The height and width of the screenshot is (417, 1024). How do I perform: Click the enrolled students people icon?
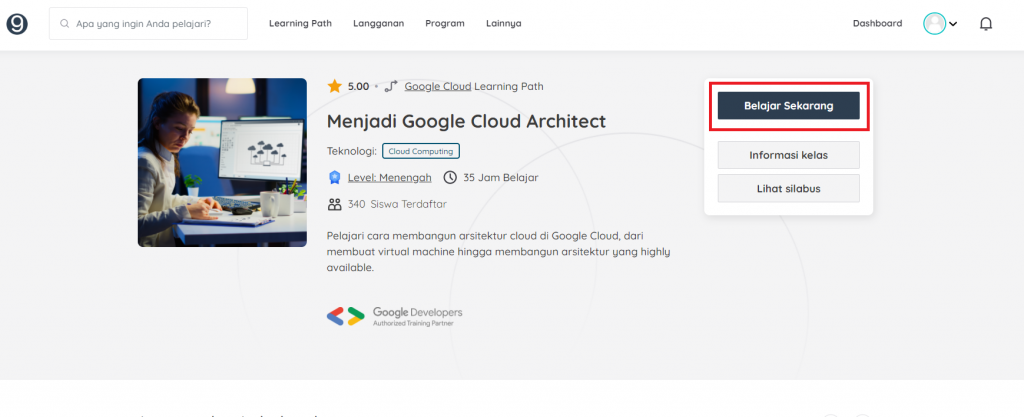(x=335, y=204)
